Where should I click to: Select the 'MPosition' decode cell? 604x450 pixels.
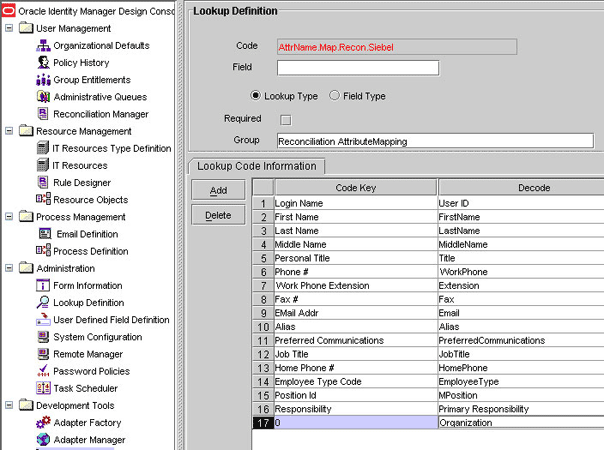point(521,395)
